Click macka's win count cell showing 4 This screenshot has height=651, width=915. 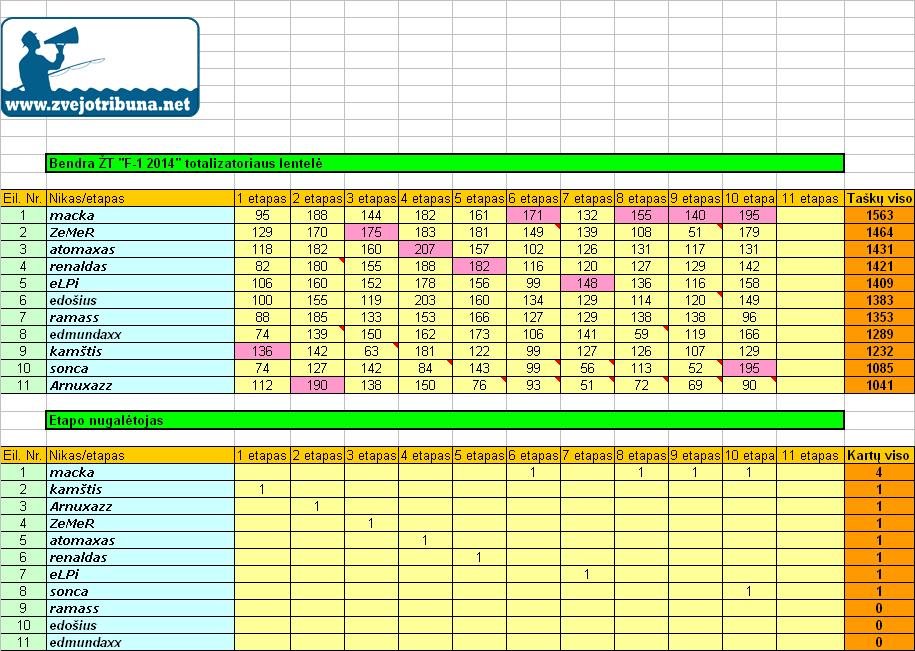(879, 472)
